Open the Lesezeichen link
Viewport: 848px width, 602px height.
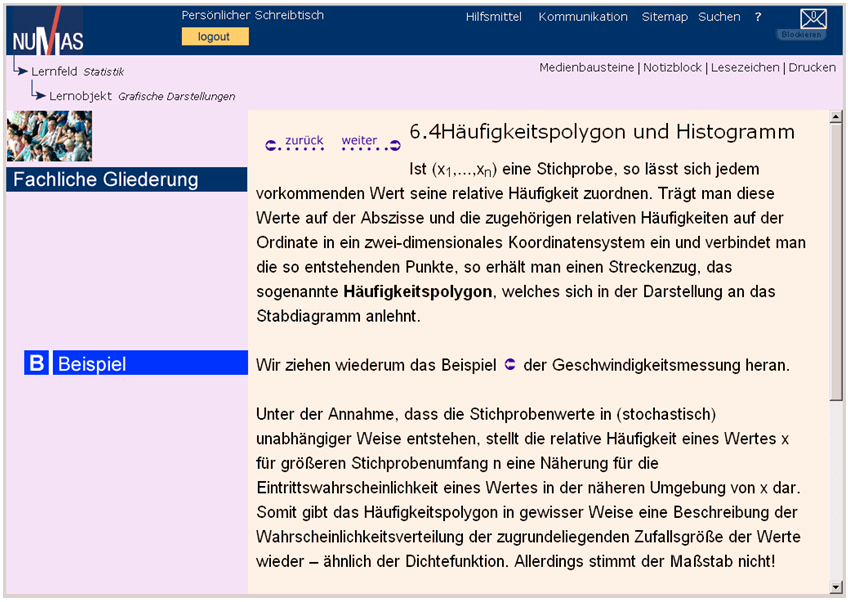coord(745,68)
